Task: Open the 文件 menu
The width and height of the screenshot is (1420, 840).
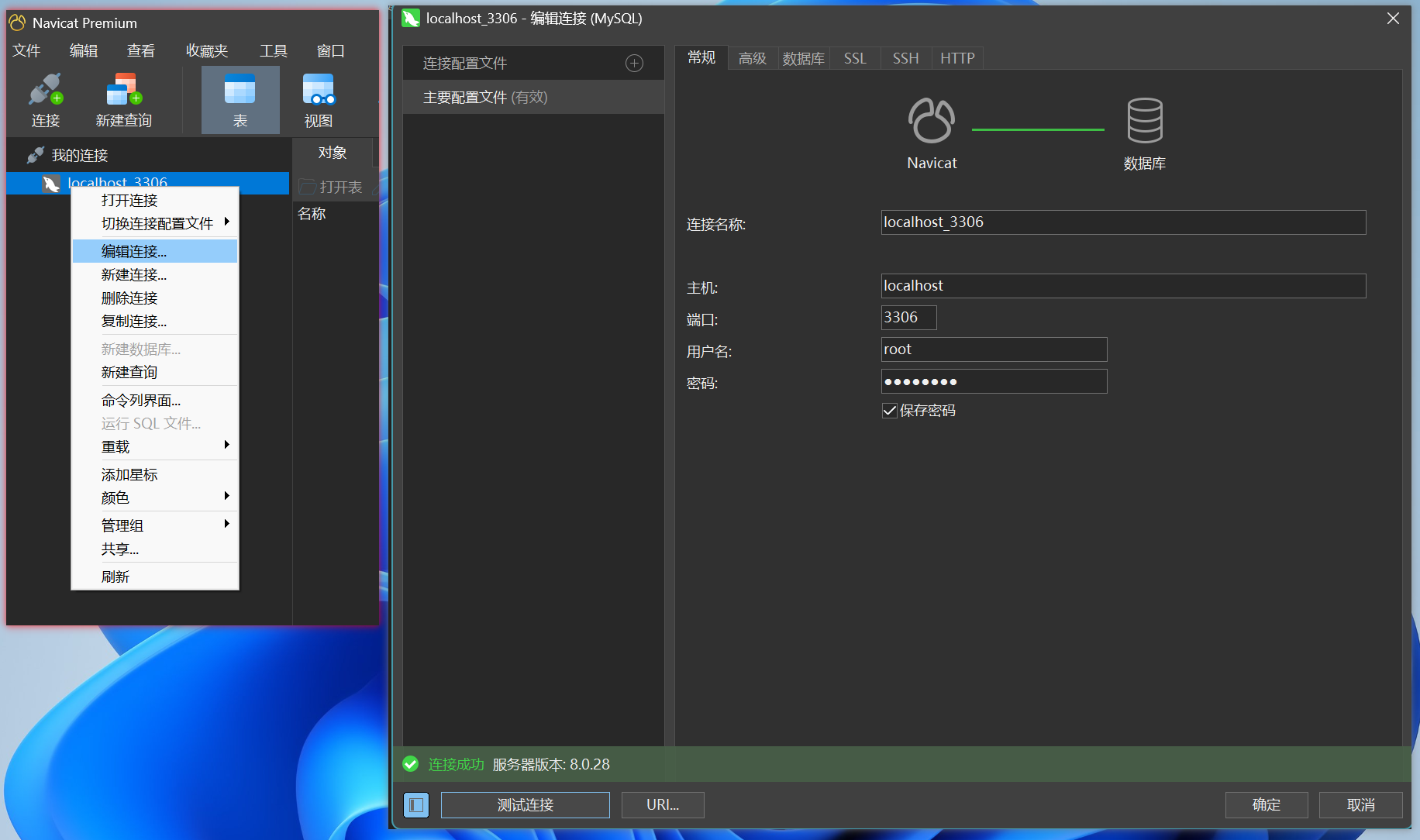Action: coord(26,51)
